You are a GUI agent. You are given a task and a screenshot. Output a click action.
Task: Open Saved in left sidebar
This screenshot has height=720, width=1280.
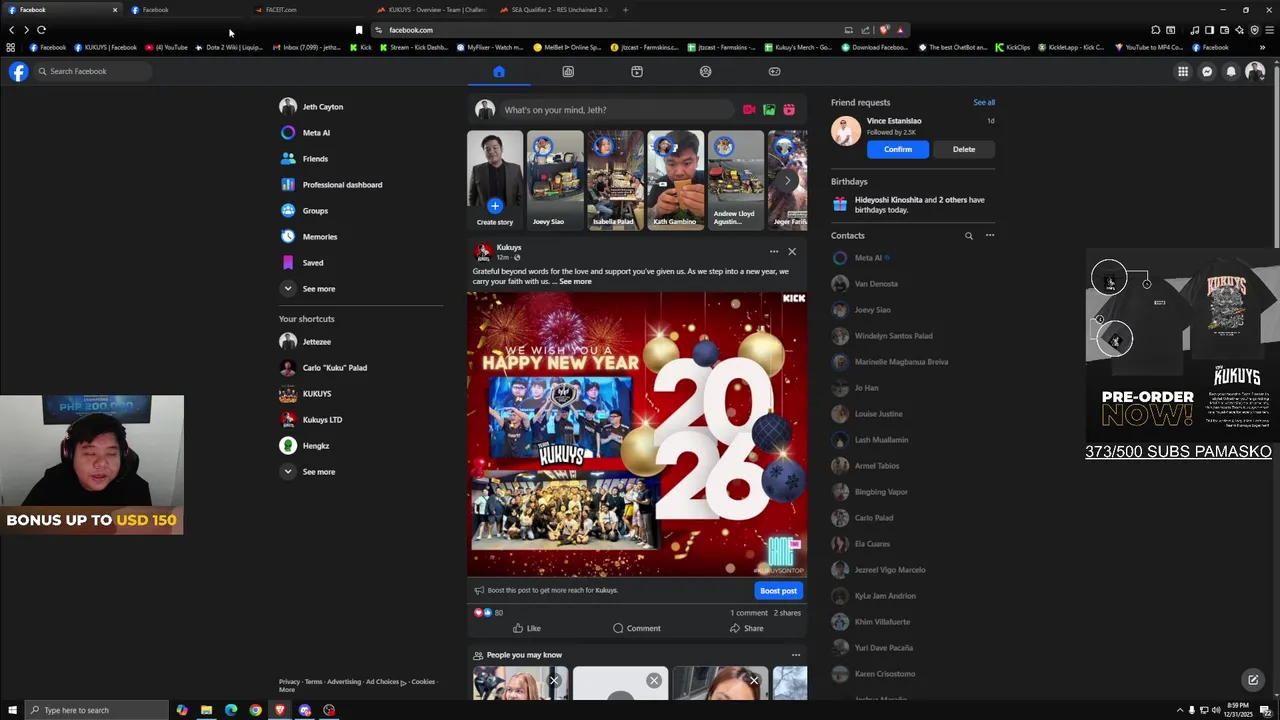point(360,263)
